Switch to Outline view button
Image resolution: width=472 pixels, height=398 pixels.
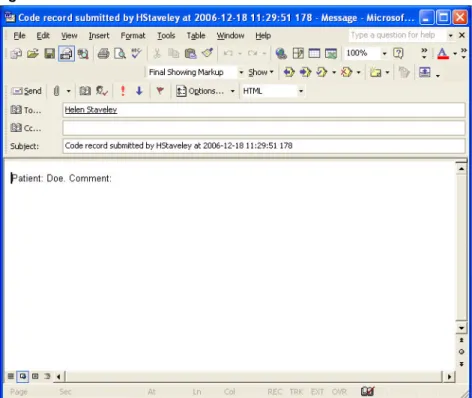47,376
